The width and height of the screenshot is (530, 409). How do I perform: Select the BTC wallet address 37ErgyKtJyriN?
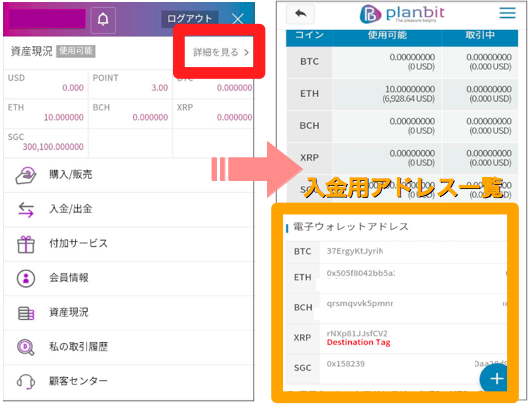pyautogui.click(x=355, y=251)
